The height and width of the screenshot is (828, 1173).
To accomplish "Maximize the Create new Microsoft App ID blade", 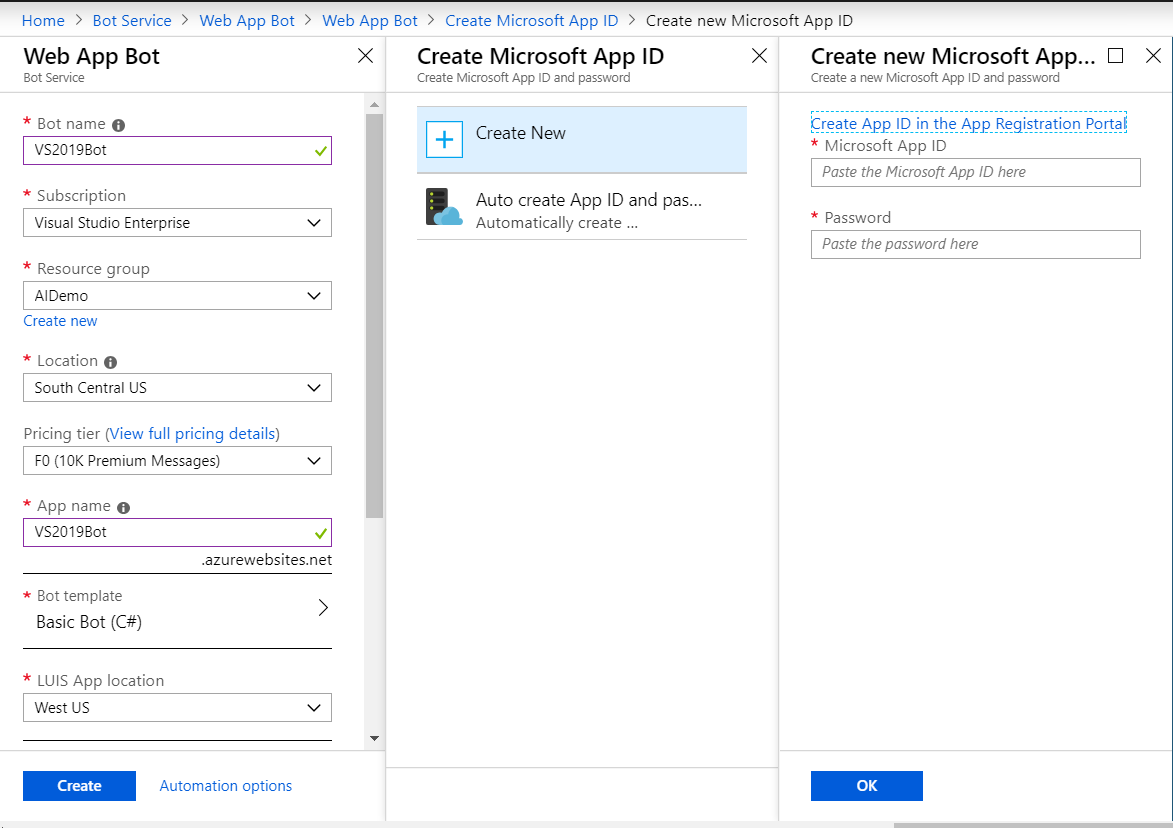I will tap(1115, 55).
